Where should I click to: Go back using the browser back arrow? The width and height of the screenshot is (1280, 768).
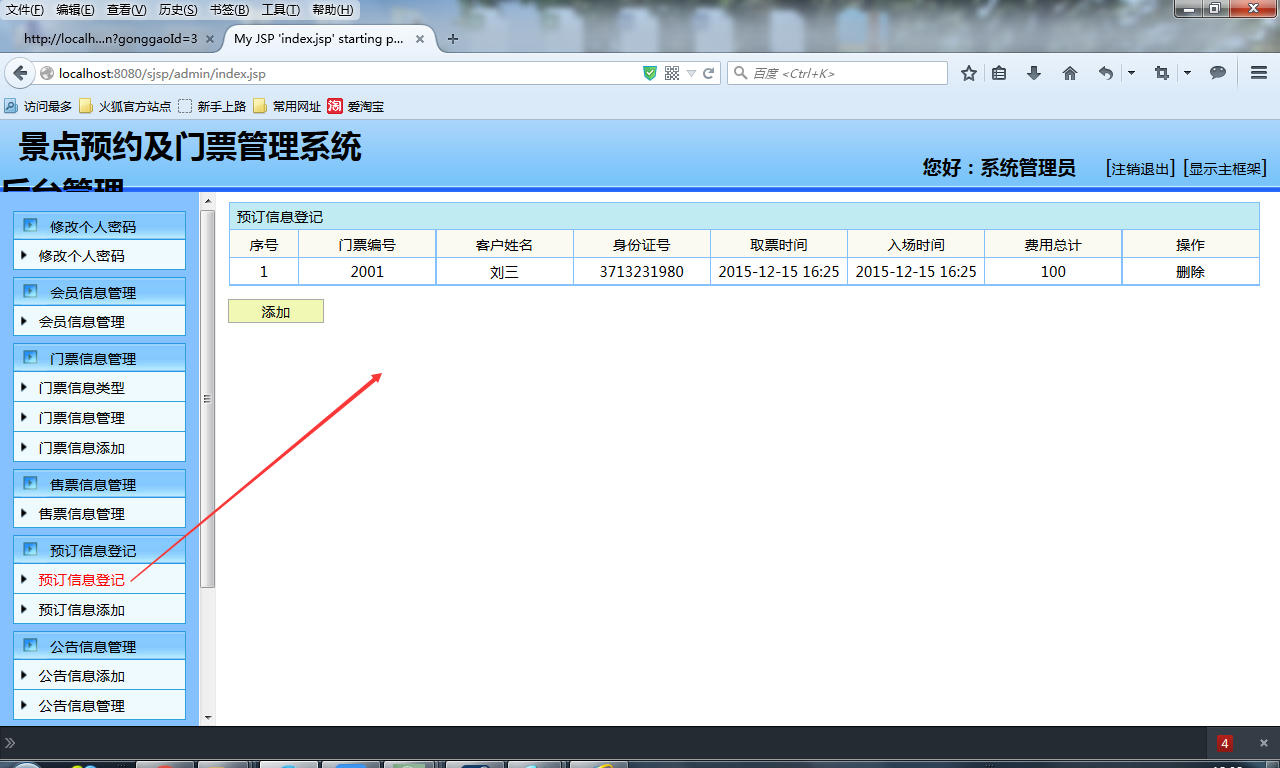coord(19,73)
